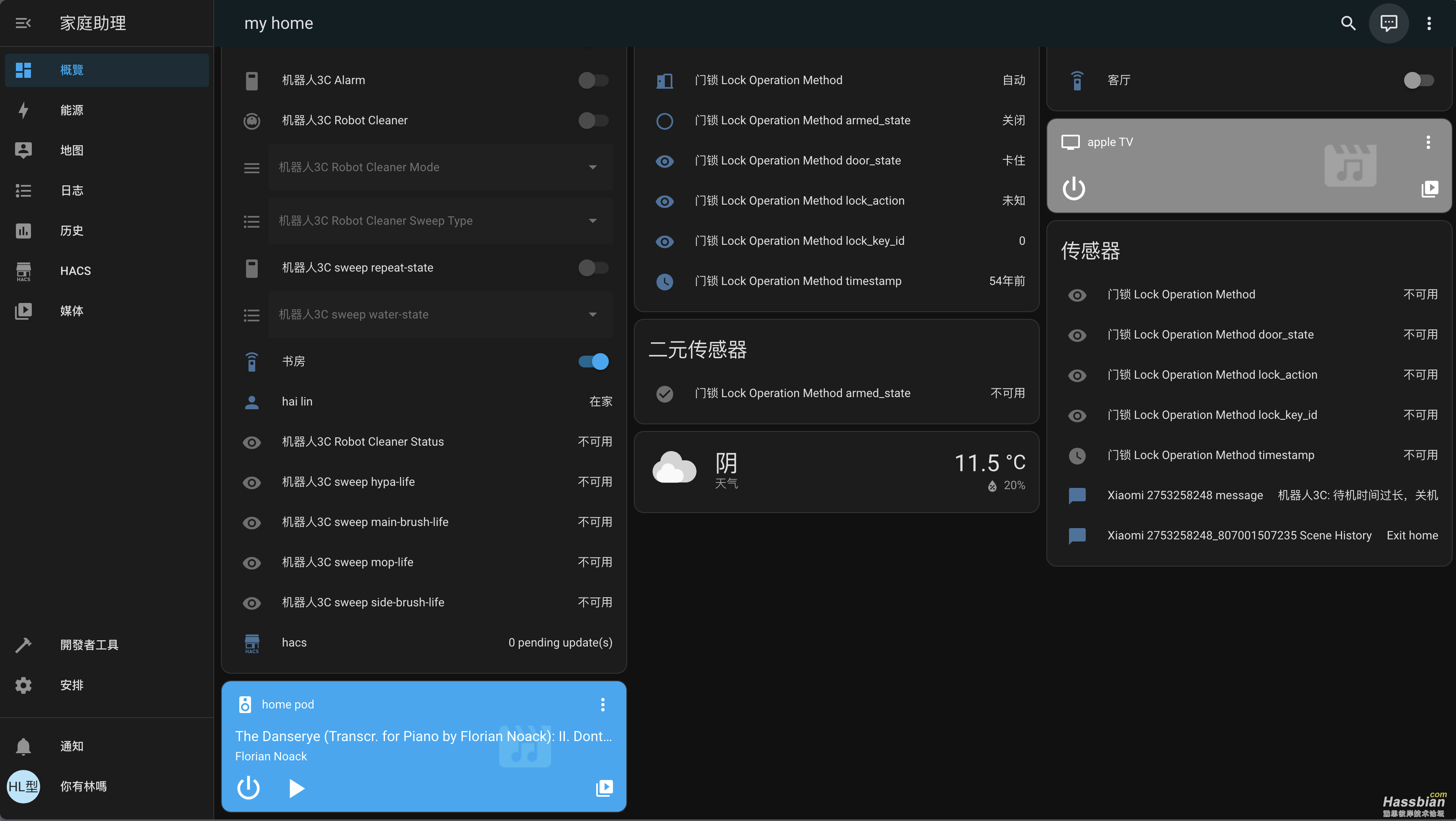Open the 媒体 media page
The image size is (1456, 821).
point(107,311)
